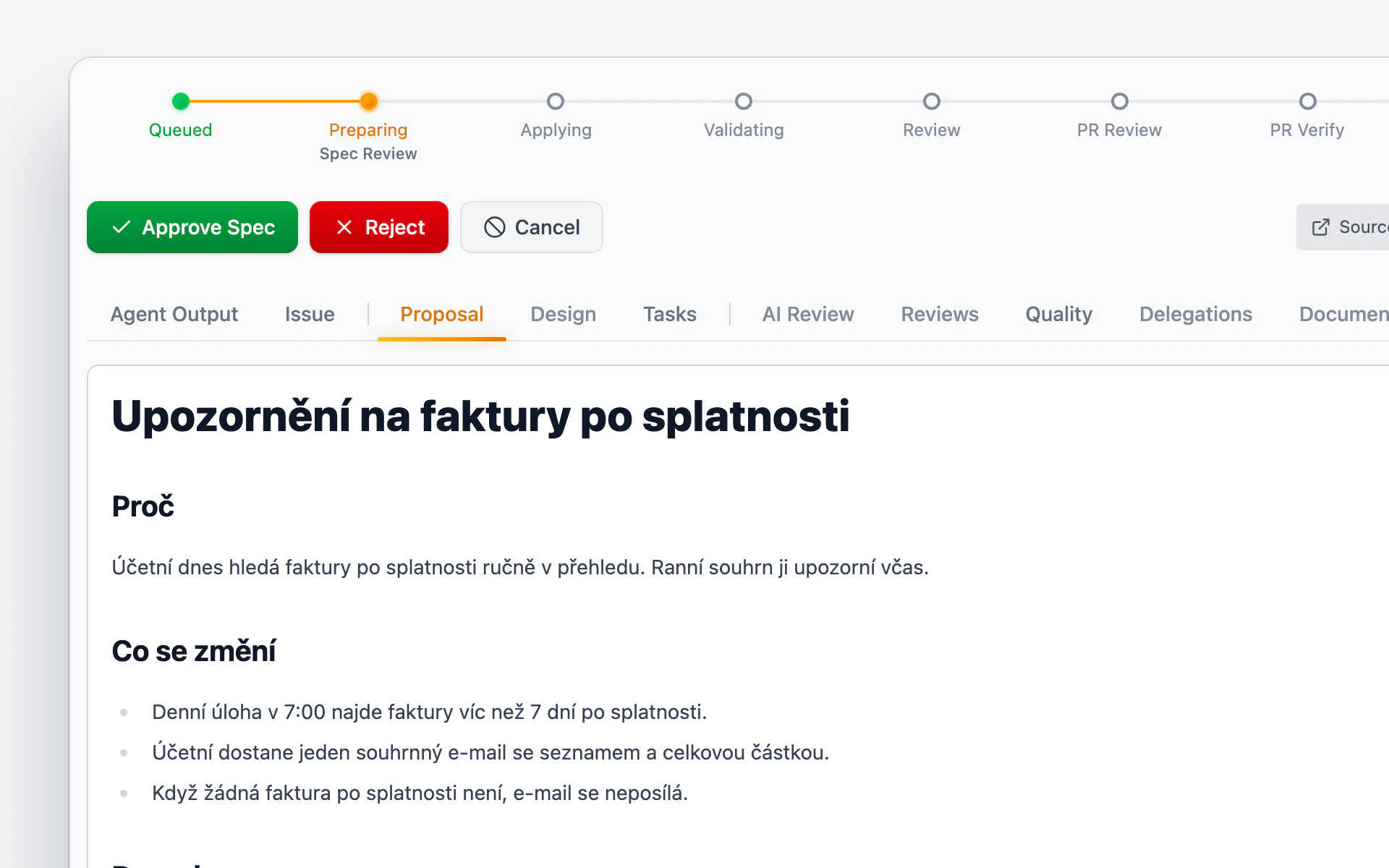Viewport: 1389px width, 868px height.
Task: Click bullet 'Účetní dostane jeden souhrnný e-mail'
Action: tap(490, 752)
